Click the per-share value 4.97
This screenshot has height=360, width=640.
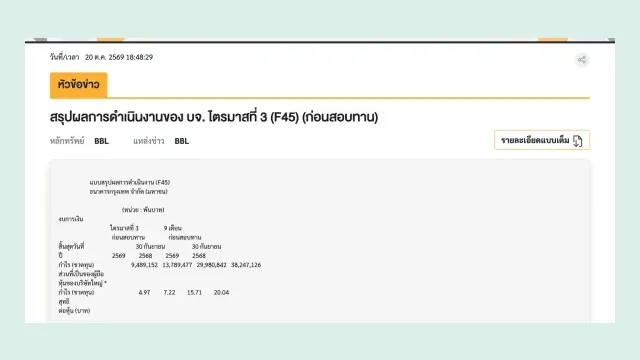pyautogui.click(x=144, y=292)
